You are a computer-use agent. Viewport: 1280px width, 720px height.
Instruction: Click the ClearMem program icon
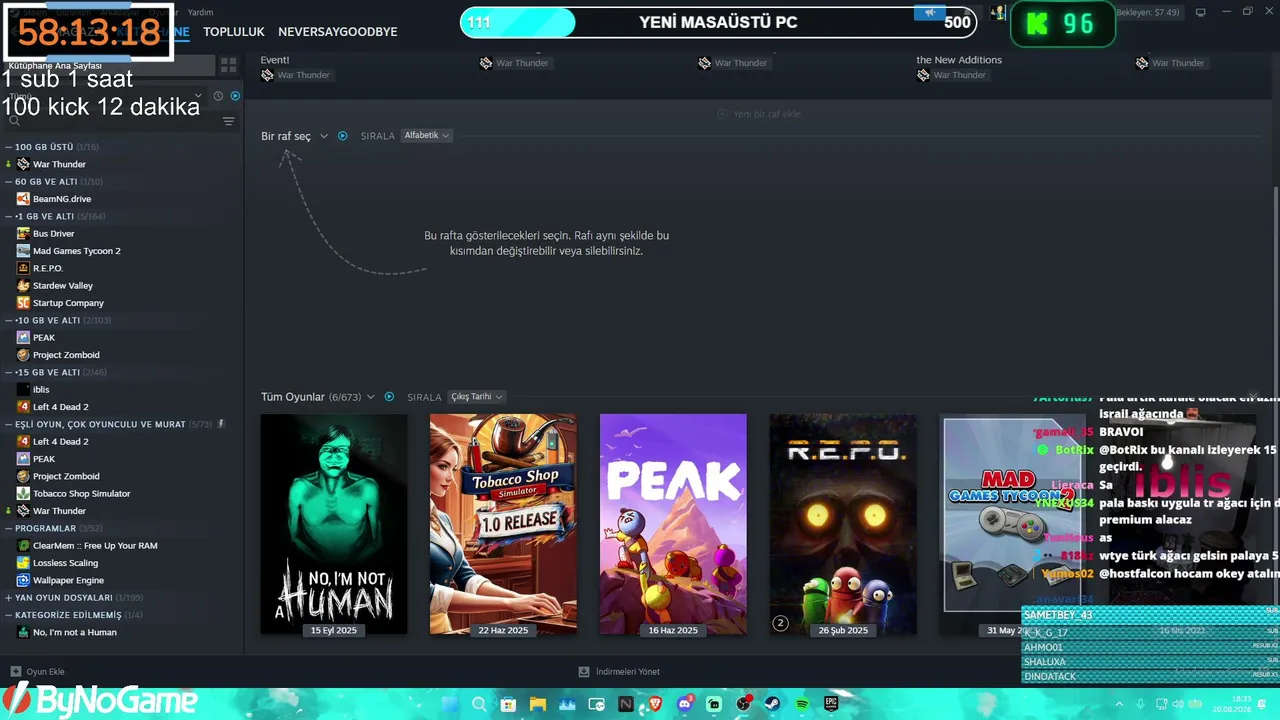(x=23, y=546)
